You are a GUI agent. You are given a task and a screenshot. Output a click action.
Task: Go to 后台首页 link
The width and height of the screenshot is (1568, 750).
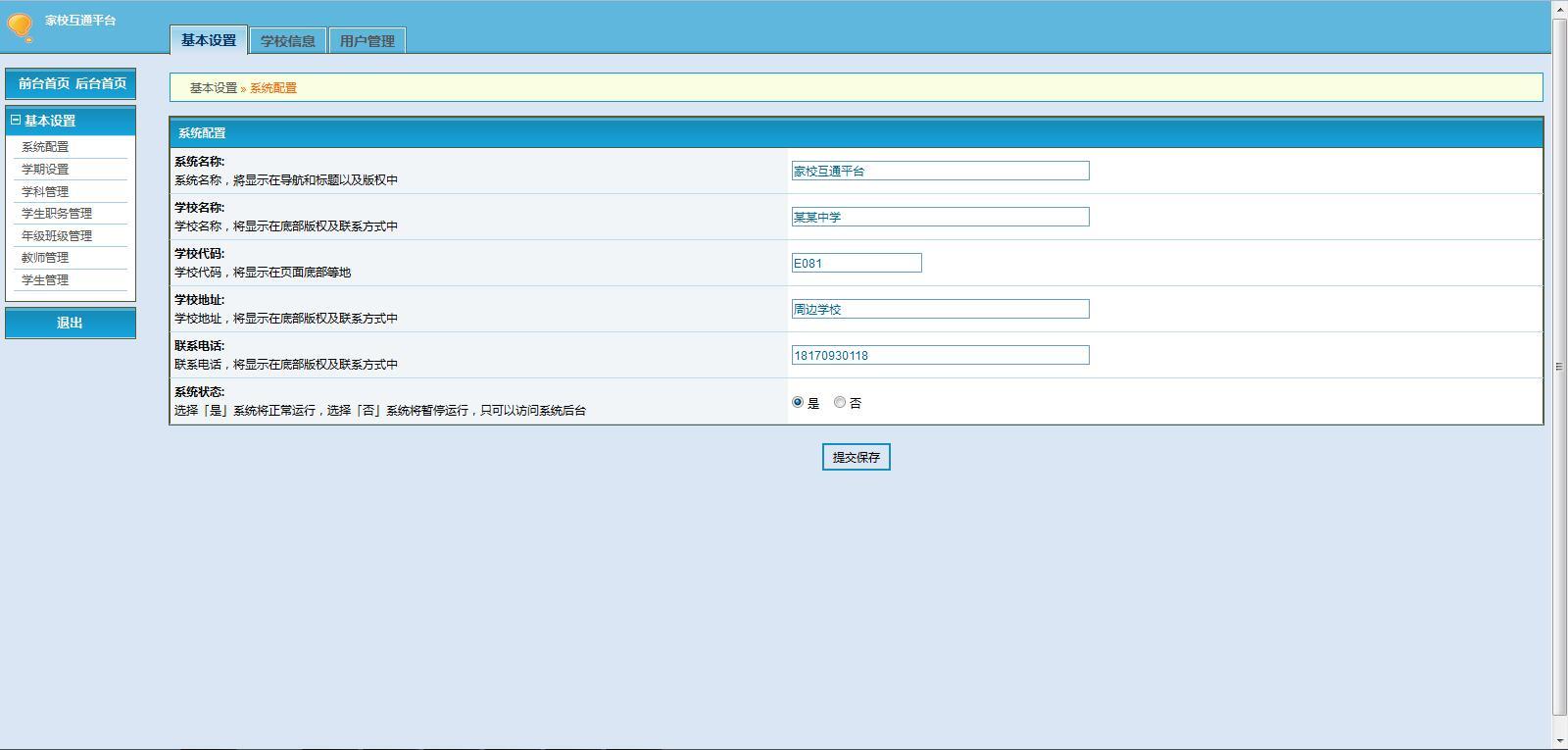[x=101, y=83]
